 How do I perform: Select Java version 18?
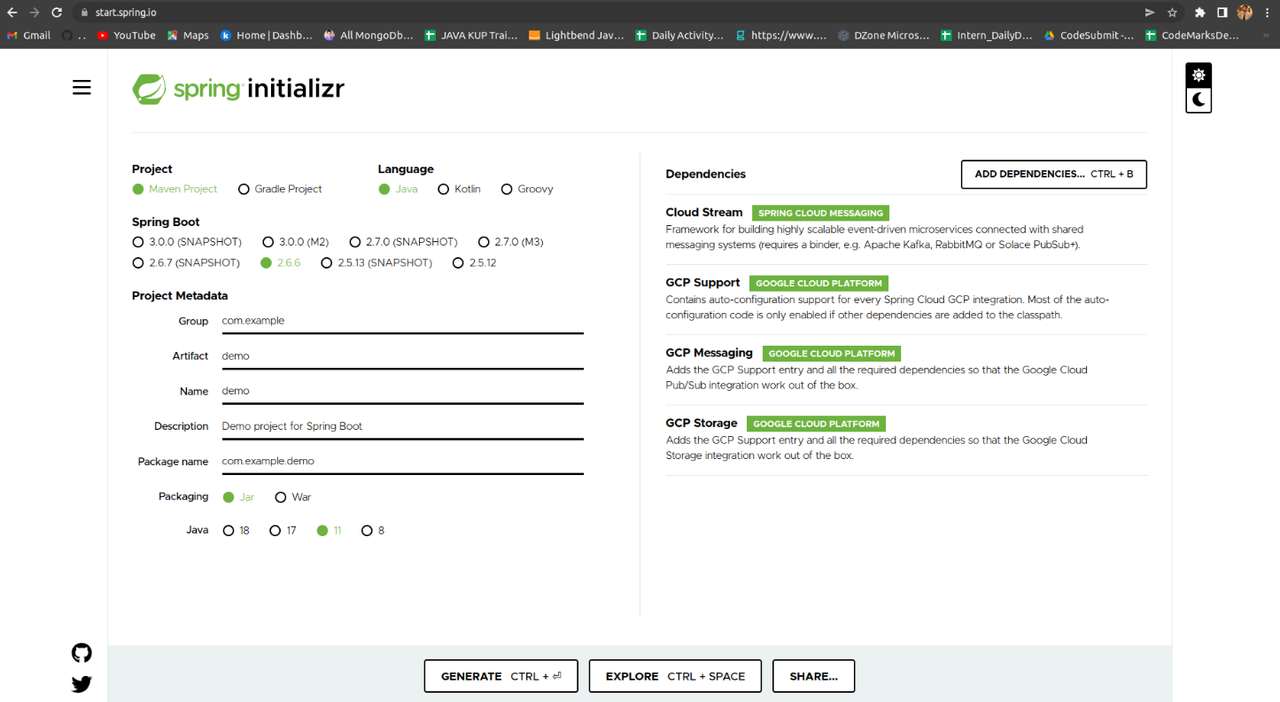tap(236, 531)
